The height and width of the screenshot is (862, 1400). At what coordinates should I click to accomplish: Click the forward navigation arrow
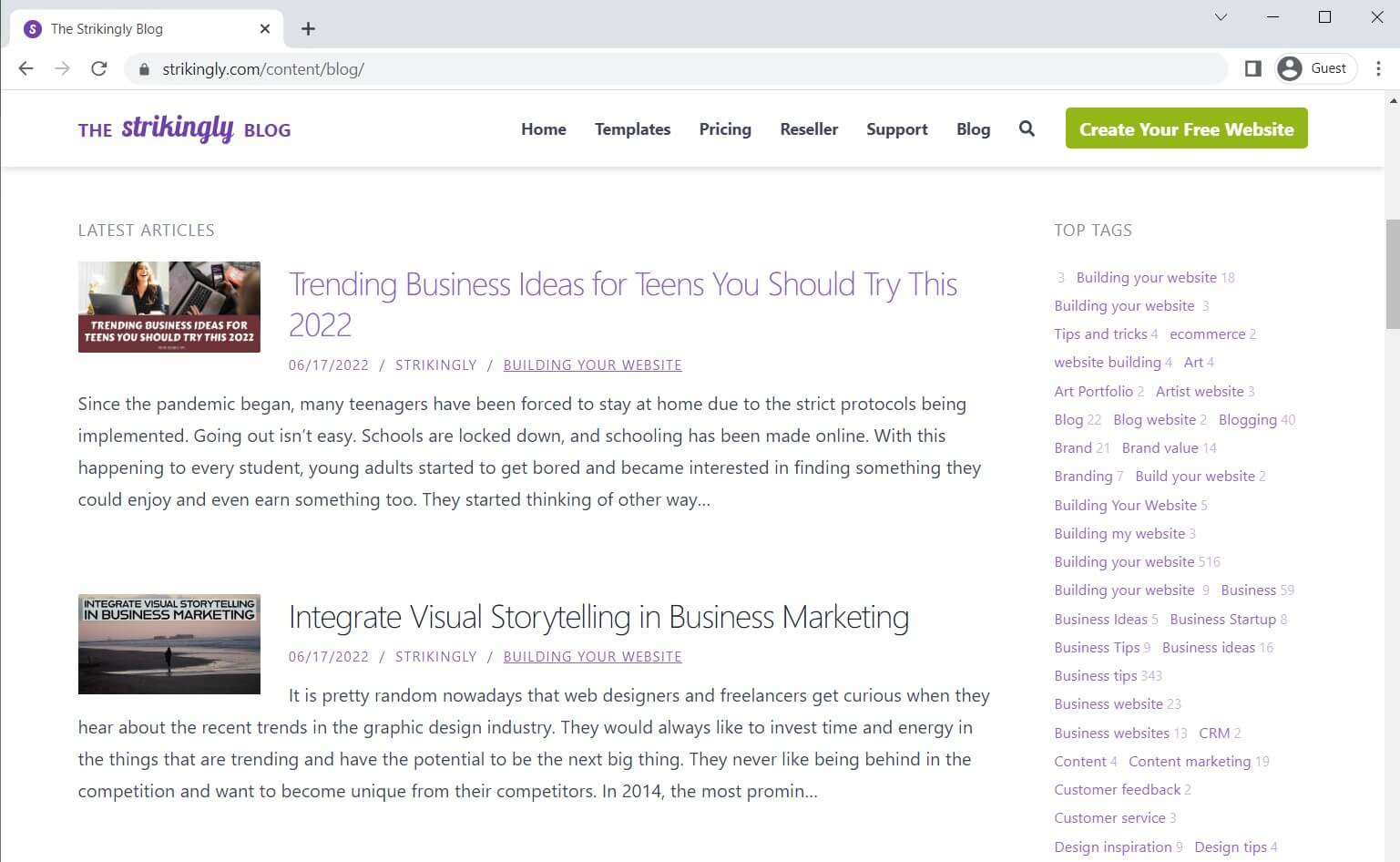(62, 68)
